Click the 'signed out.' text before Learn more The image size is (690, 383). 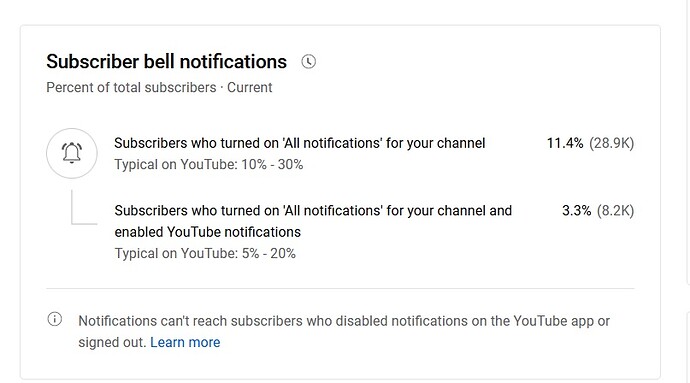coord(112,342)
